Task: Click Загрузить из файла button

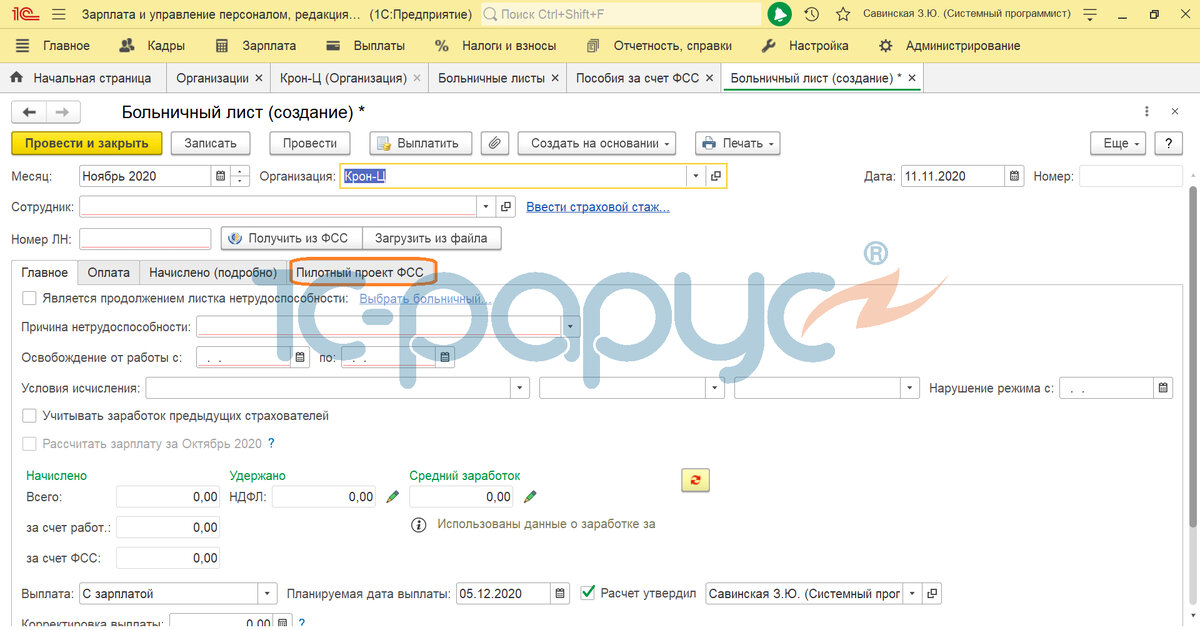Action: click(431, 238)
